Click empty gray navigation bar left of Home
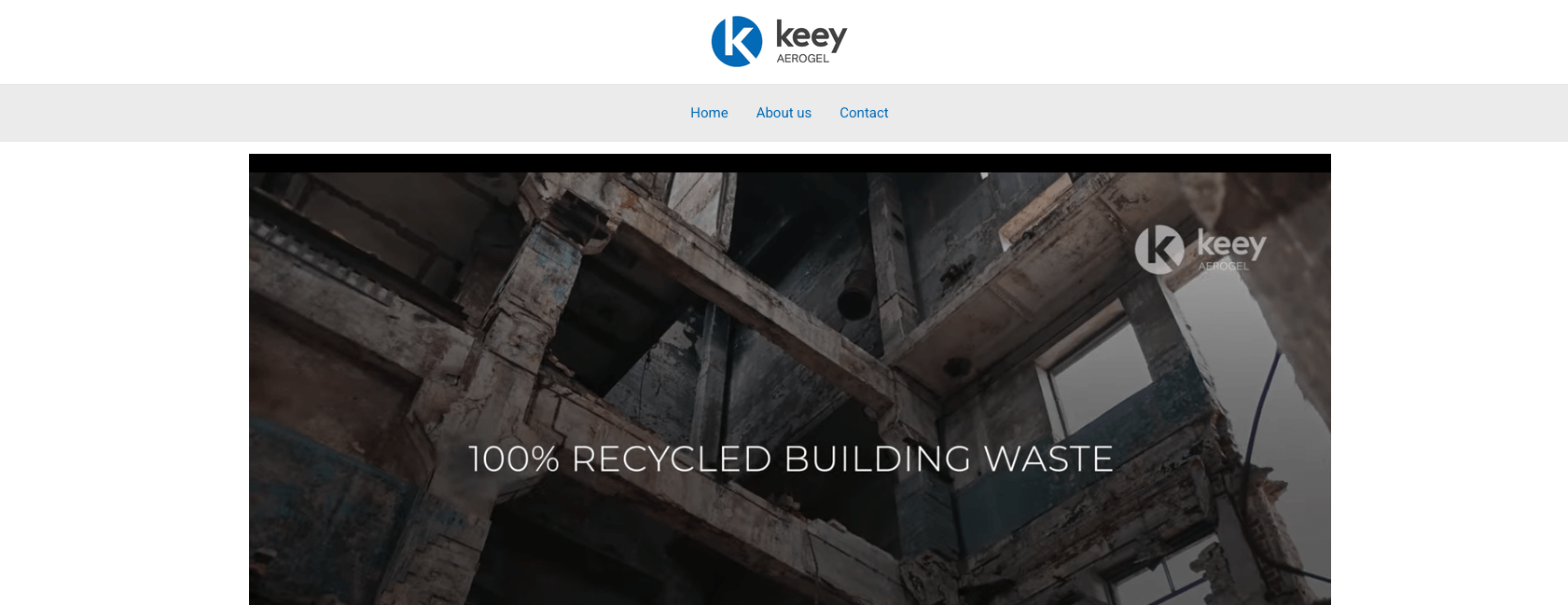1568x605 pixels. [345, 113]
